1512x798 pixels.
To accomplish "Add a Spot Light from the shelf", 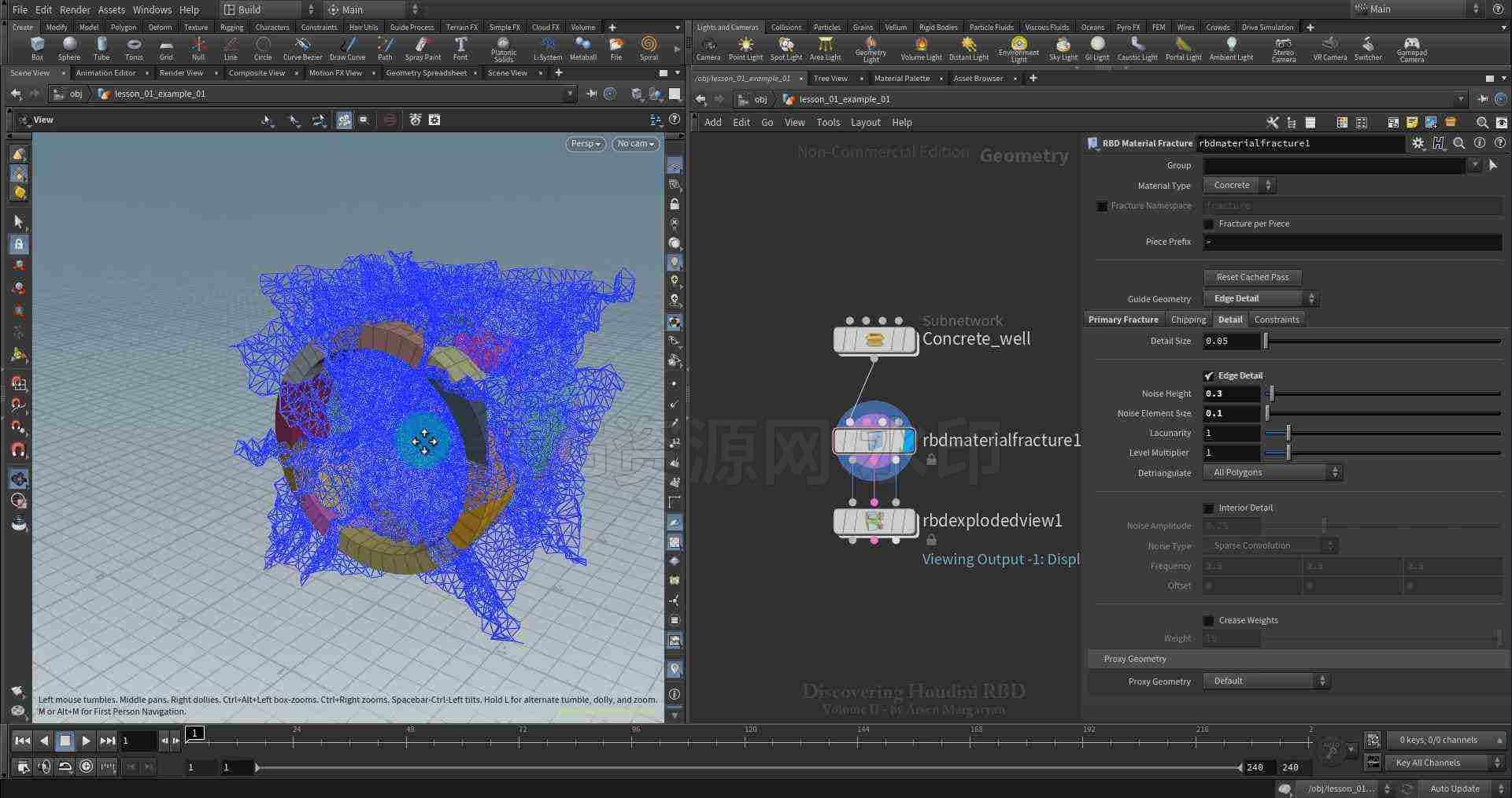I will click(x=786, y=48).
